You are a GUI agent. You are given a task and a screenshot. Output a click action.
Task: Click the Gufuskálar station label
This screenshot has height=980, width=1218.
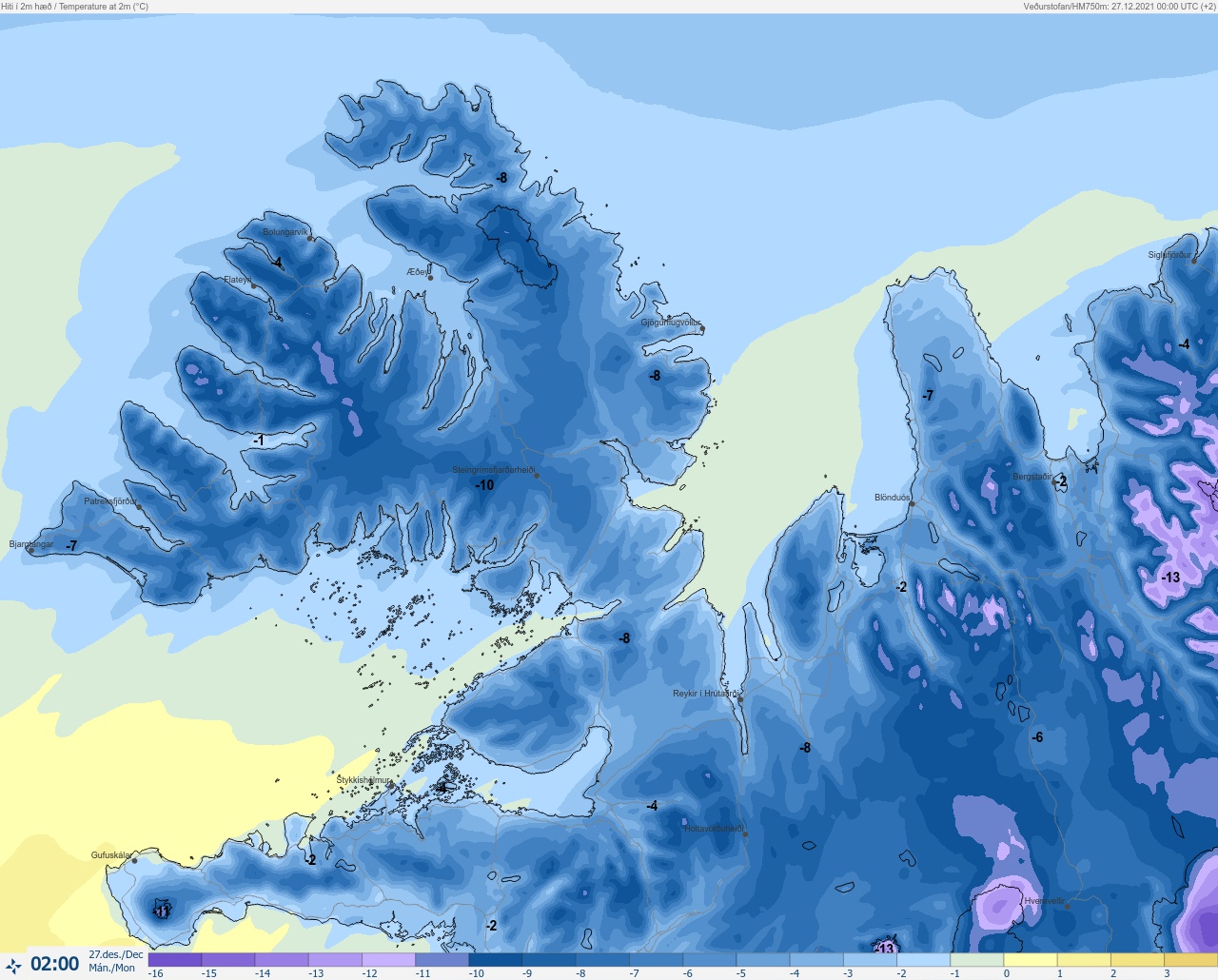111,855
